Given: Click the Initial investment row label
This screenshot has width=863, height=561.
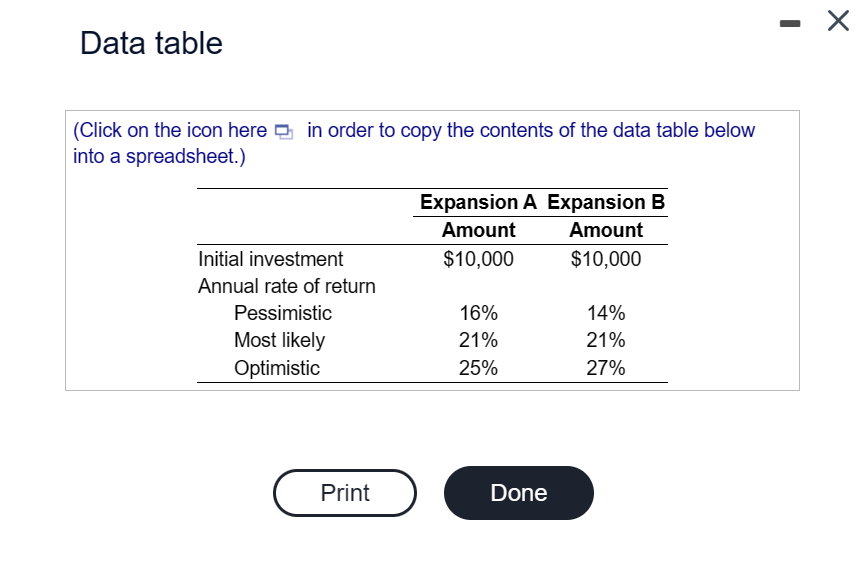Looking at the screenshot, I should [x=270, y=259].
